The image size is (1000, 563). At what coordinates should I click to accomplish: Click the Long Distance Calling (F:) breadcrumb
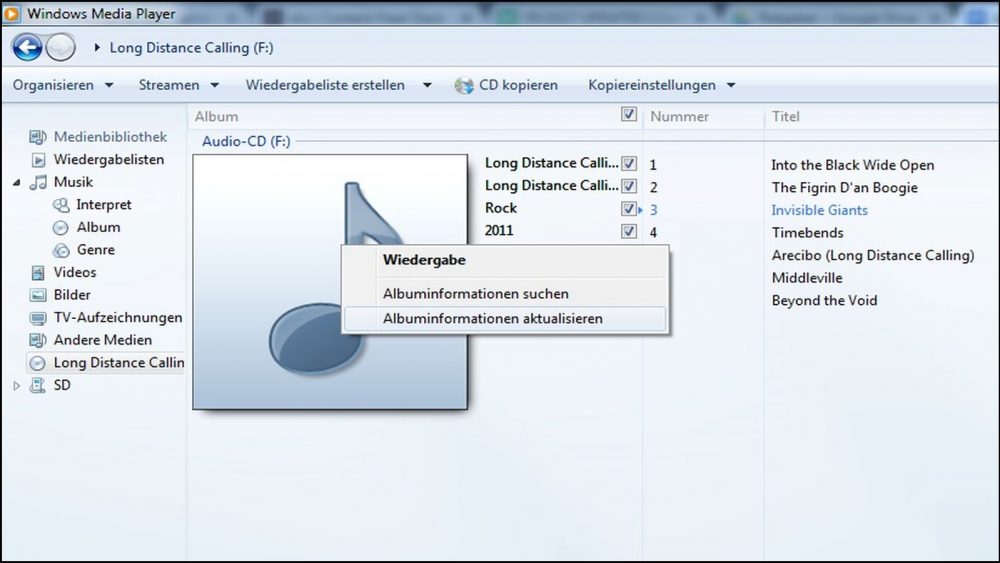click(x=191, y=48)
